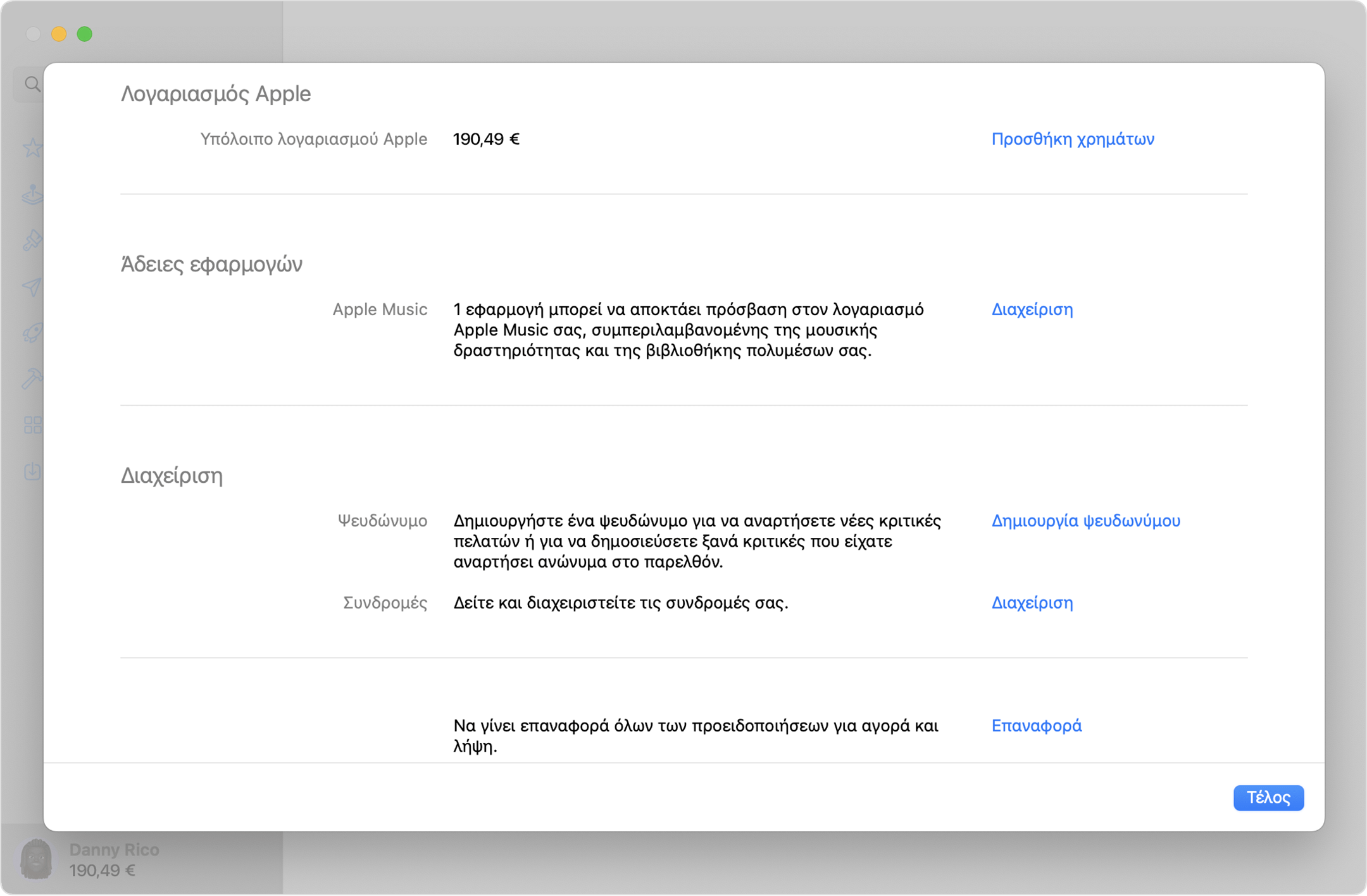Click the Άδειες εφαρμογών section heading
This screenshot has width=1367, height=896.
211,264
